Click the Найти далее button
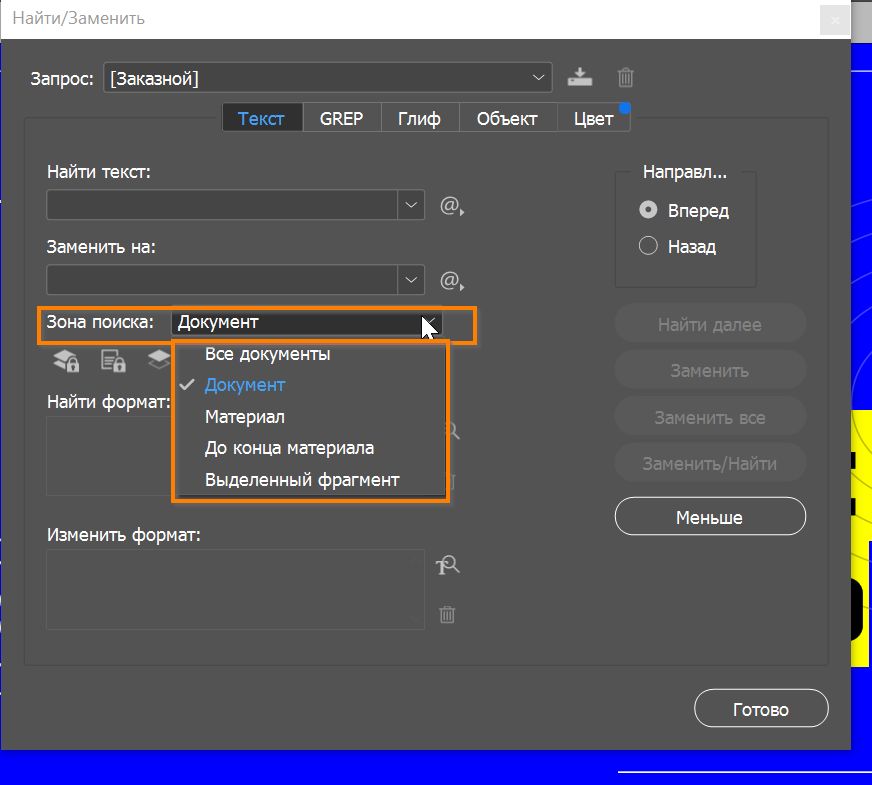This screenshot has width=872, height=785. [x=710, y=324]
